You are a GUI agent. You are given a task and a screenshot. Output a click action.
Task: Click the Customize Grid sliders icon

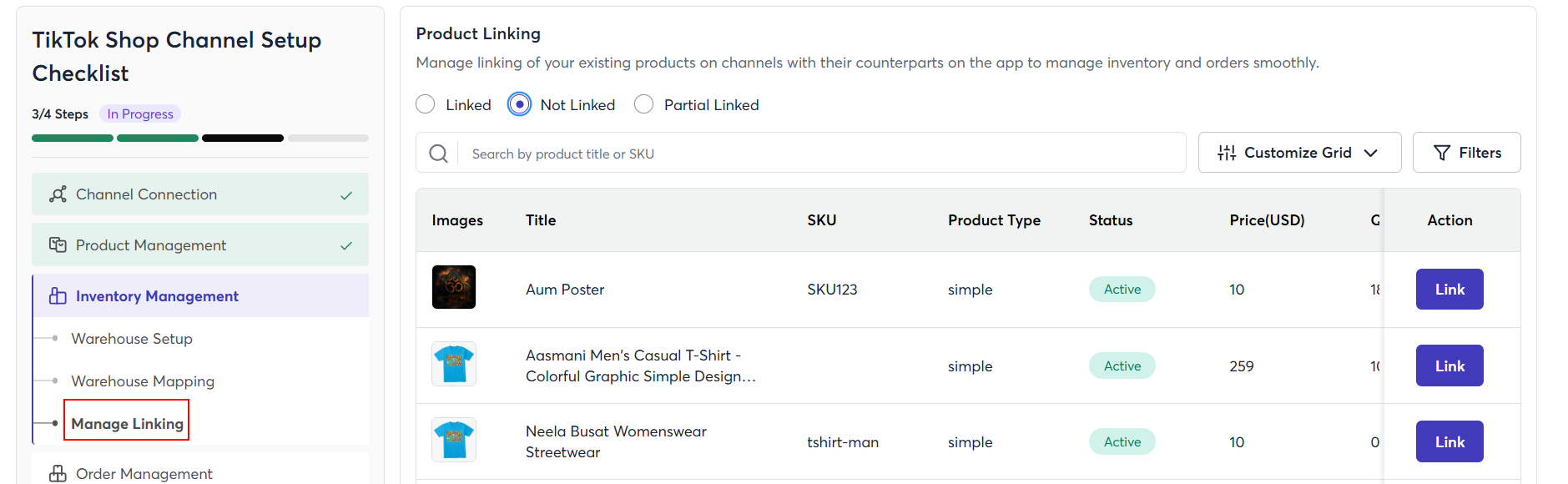pyautogui.click(x=1227, y=153)
